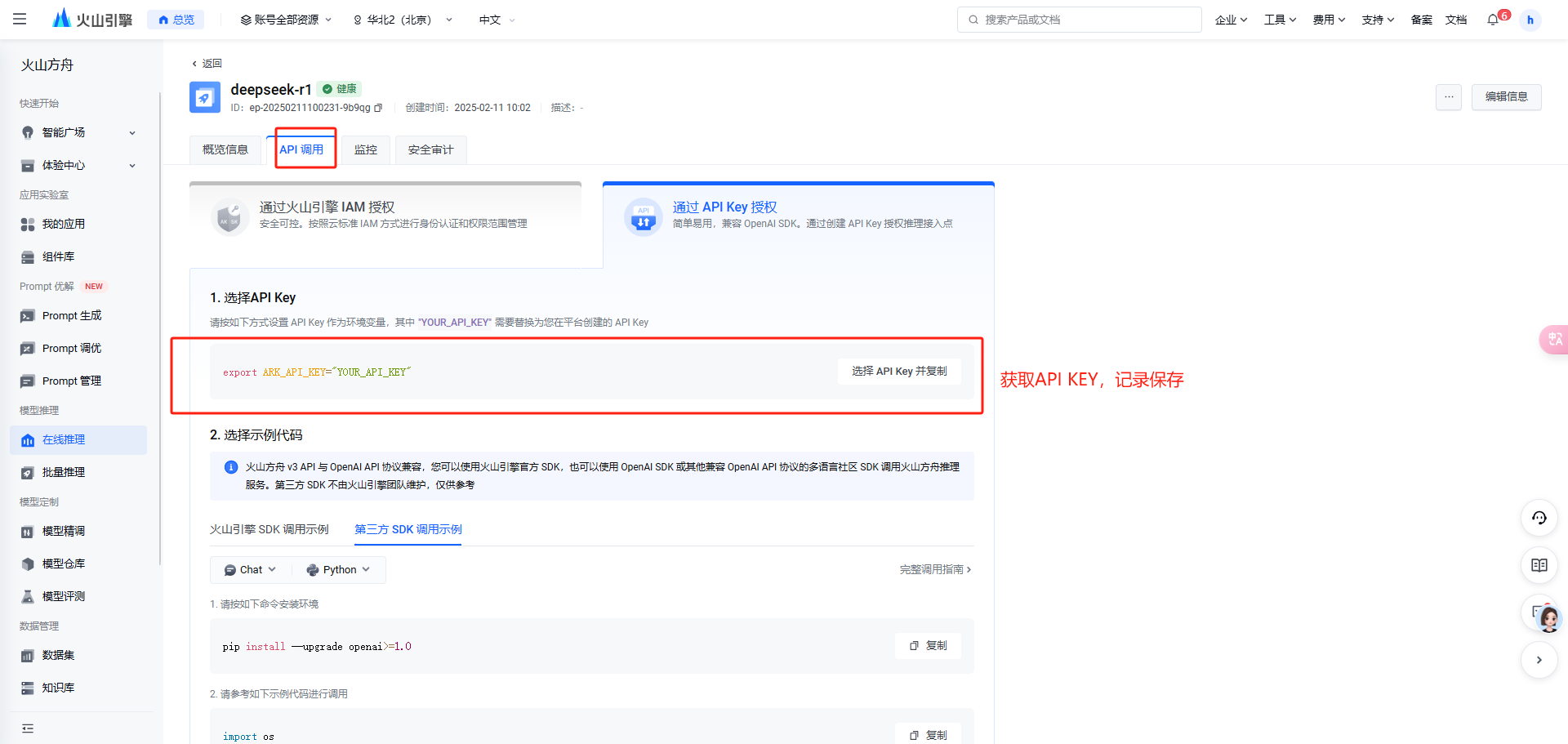Open 数据集 in sidebar
The width and height of the screenshot is (1568, 744).
pos(78,655)
